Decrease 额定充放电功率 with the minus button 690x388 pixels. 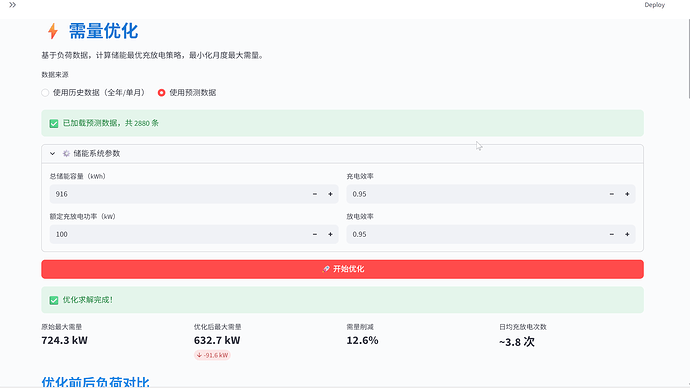(x=315, y=234)
